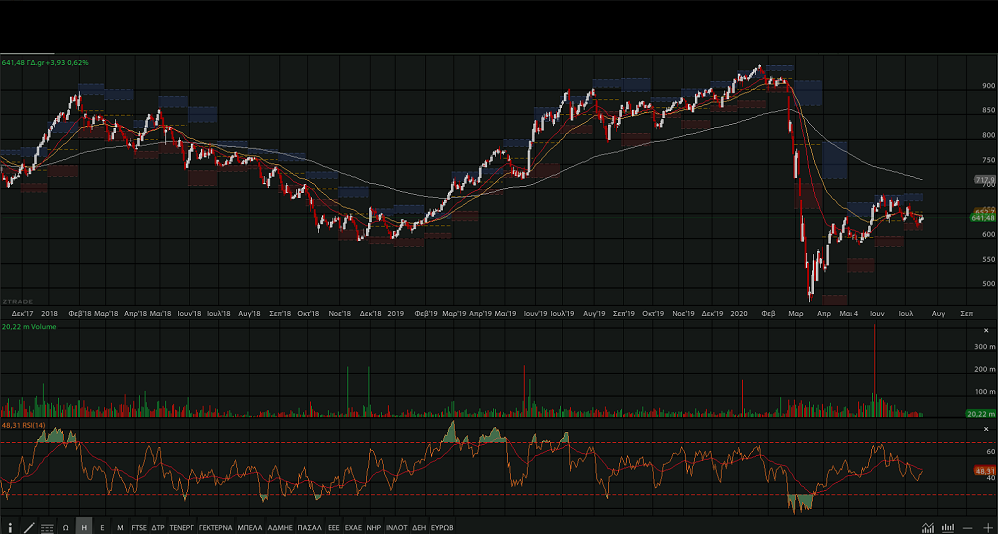The height and width of the screenshot is (534, 998).
Task: Toggle the H daily timeframe button
Action: 85,526
